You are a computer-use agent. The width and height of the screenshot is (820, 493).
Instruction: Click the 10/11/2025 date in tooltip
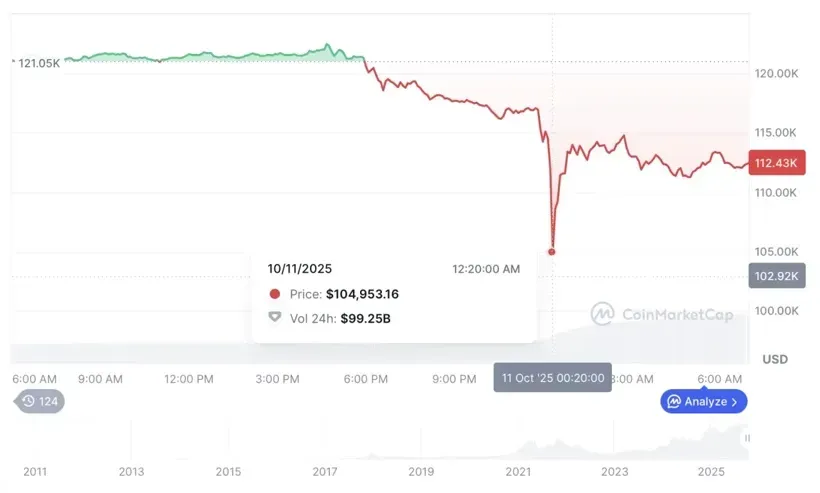299,268
